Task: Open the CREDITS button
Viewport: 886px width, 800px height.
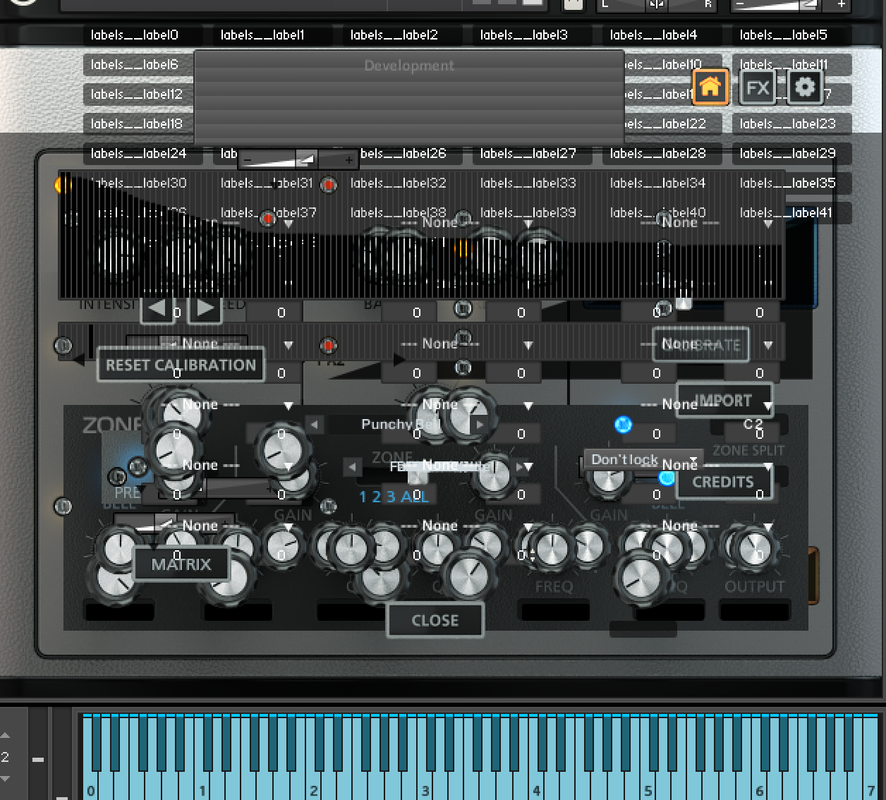Action: coord(723,482)
